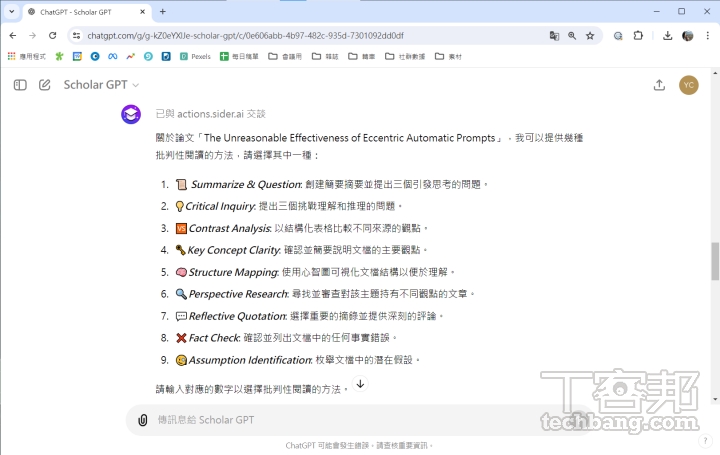Select the Critical Inquiry option text
This screenshot has width=720, height=455.
tap(220, 206)
